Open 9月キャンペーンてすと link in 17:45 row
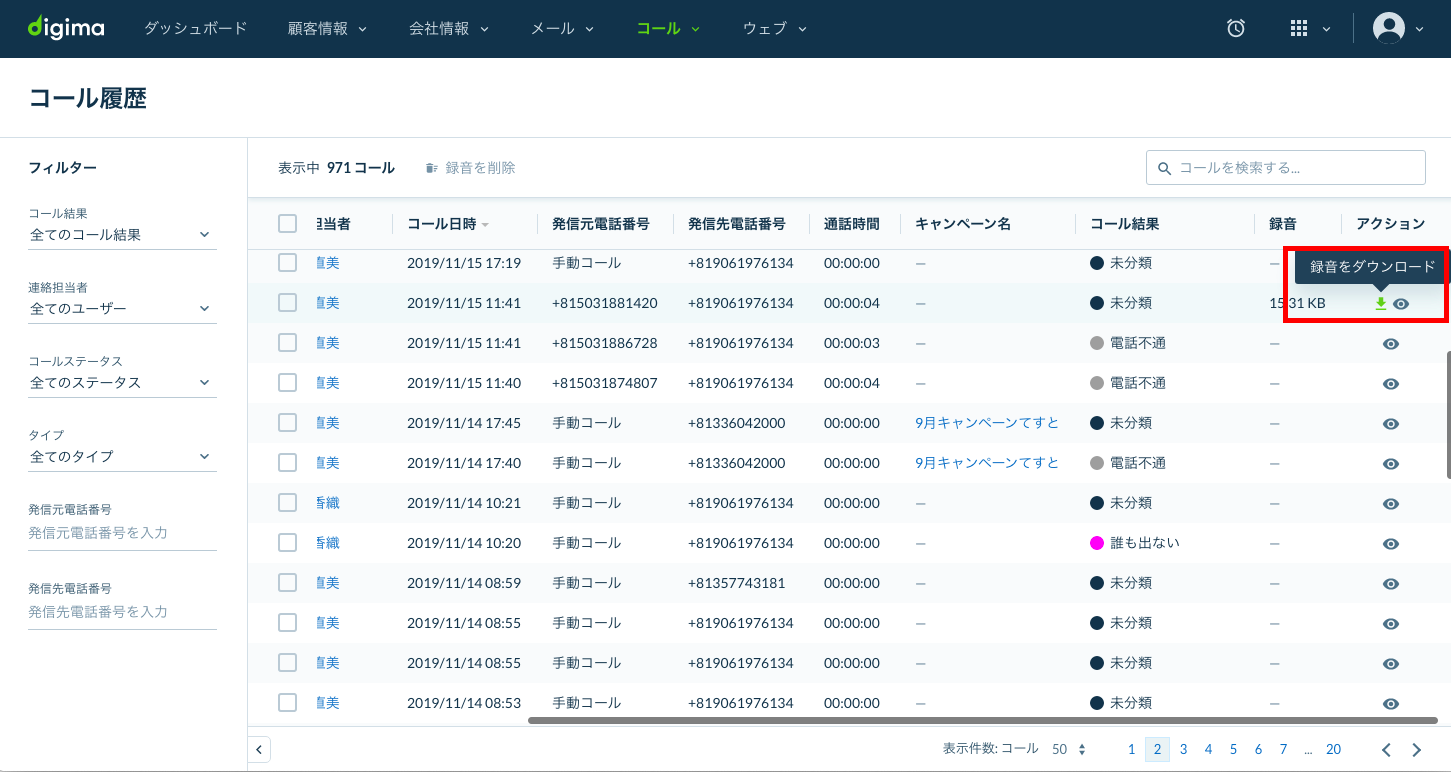Viewport: 1451px width, 772px height. [x=987, y=423]
